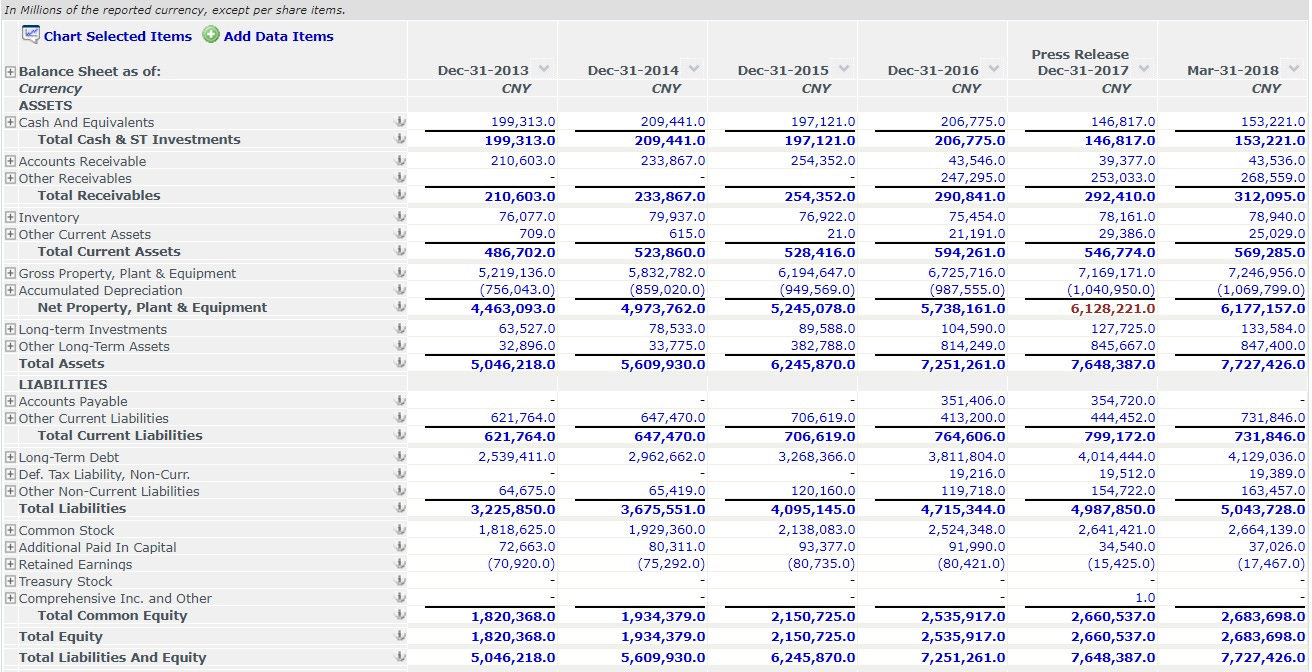Click pin icon for Net Property, Plant & Equipment
The image size is (1312, 672).
(400, 307)
